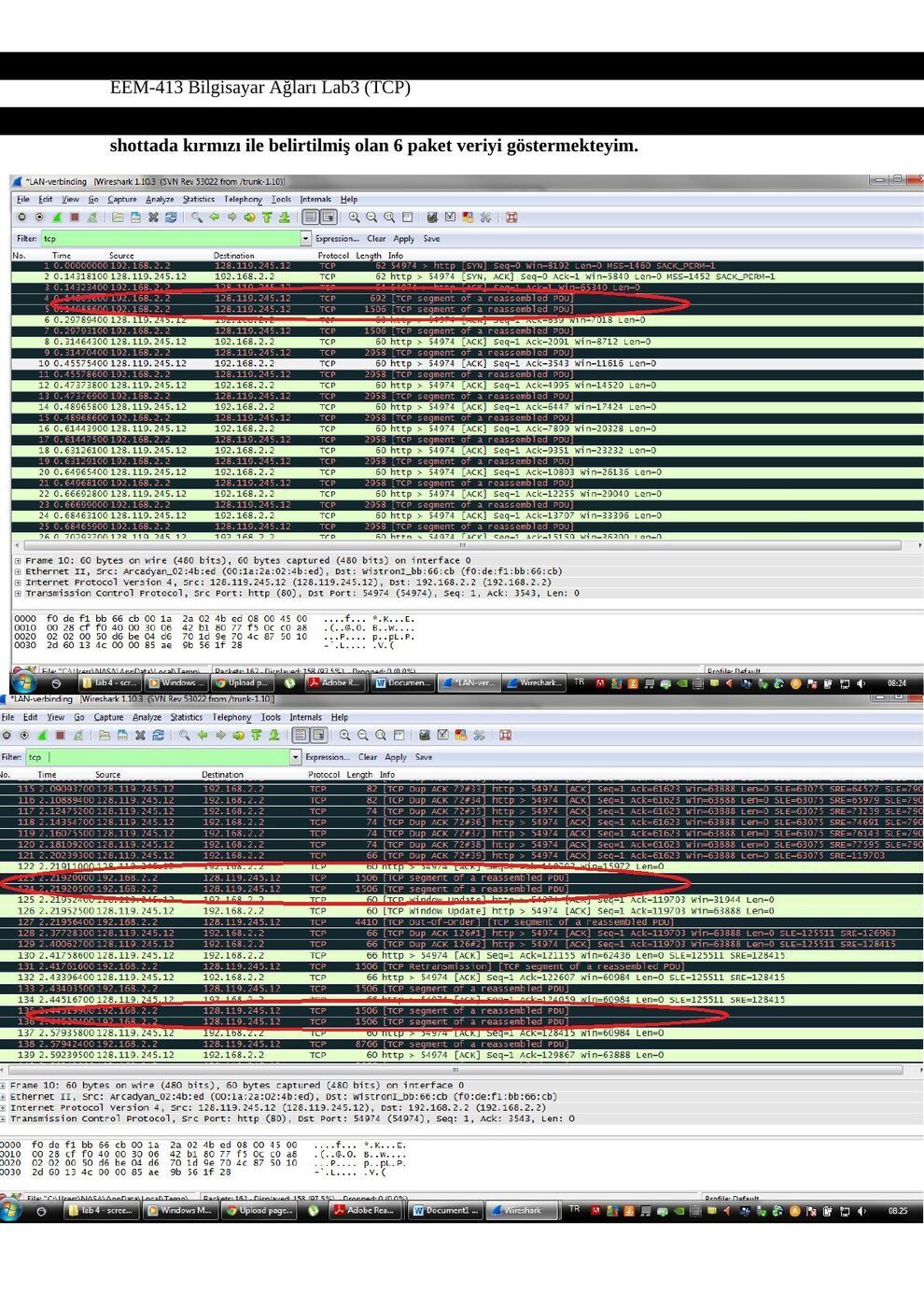924x1307 pixels.
Task: Toggle auto scroll in lower Wireshark window
Action: pyautogui.click(x=318, y=736)
